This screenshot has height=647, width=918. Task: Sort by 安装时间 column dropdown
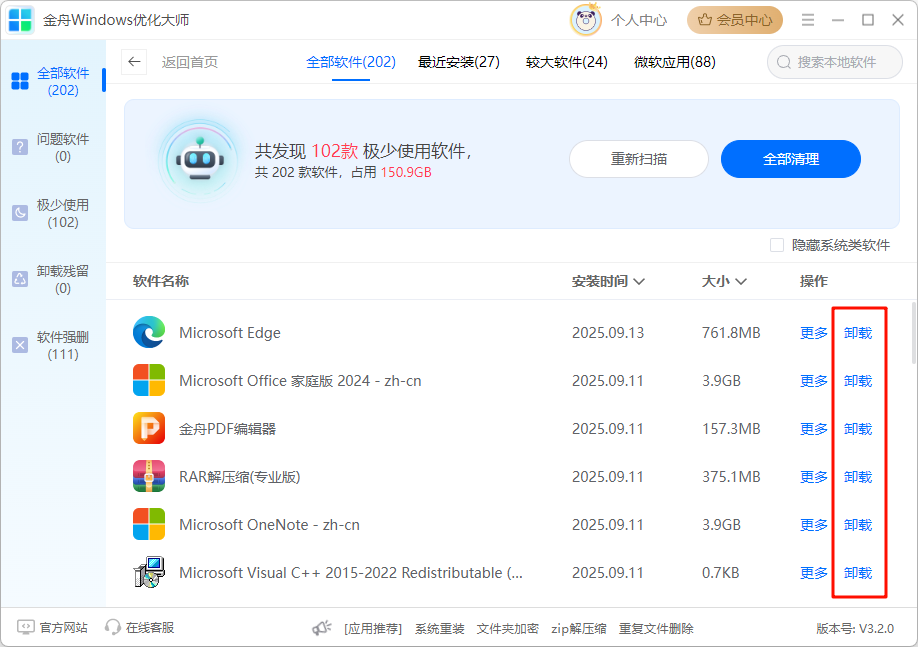click(x=608, y=281)
